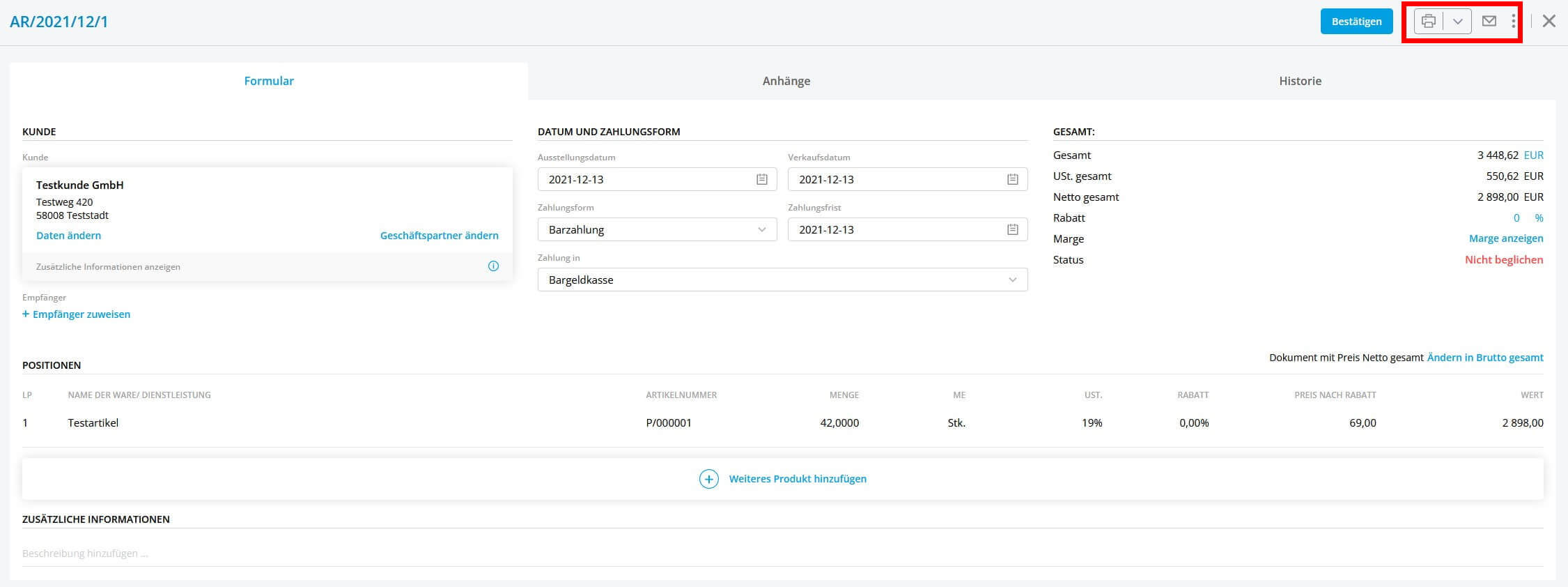Click the plus circle icon to add product
Screen dimensions: 1568x587
click(708, 479)
